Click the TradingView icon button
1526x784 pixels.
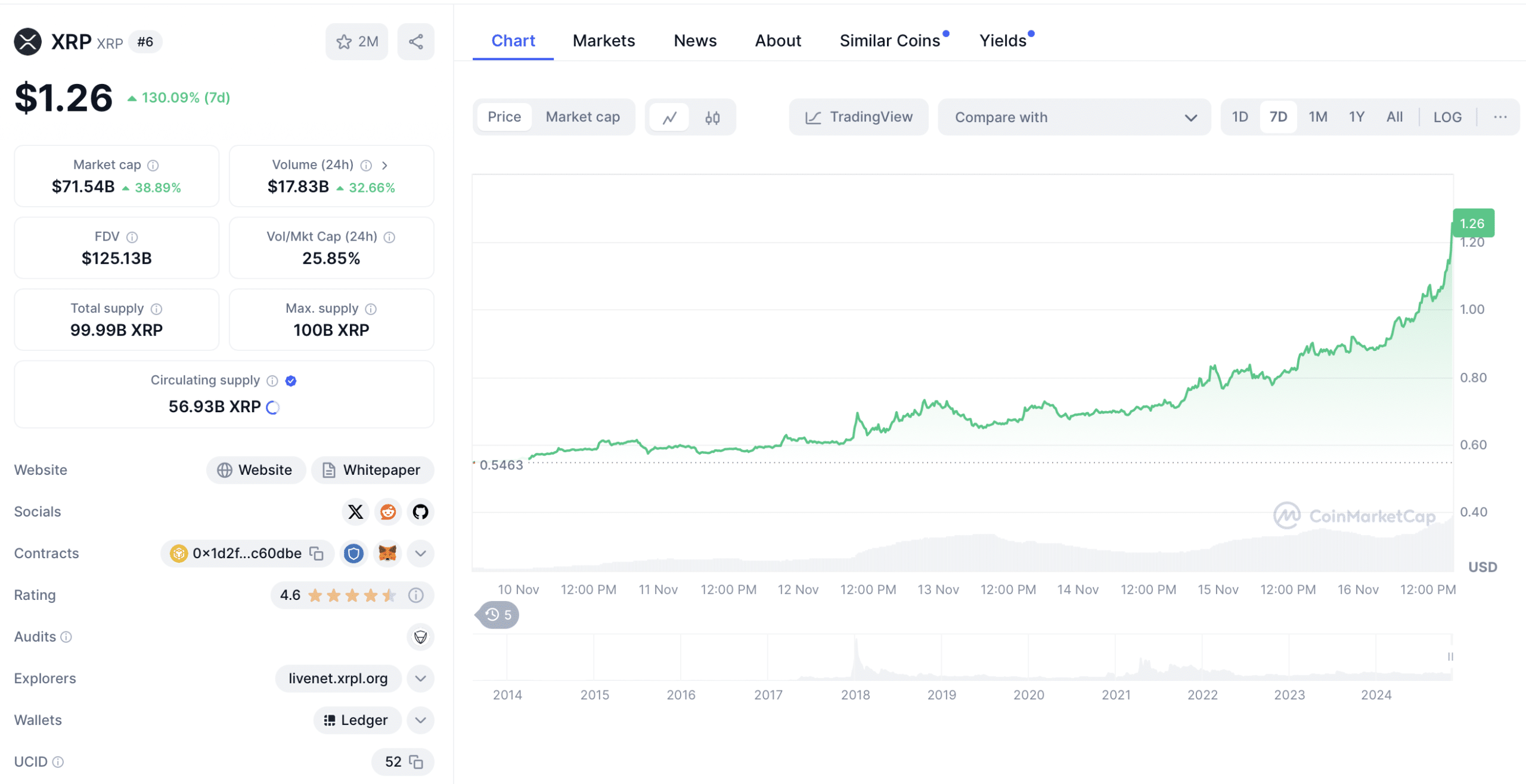[x=813, y=117]
